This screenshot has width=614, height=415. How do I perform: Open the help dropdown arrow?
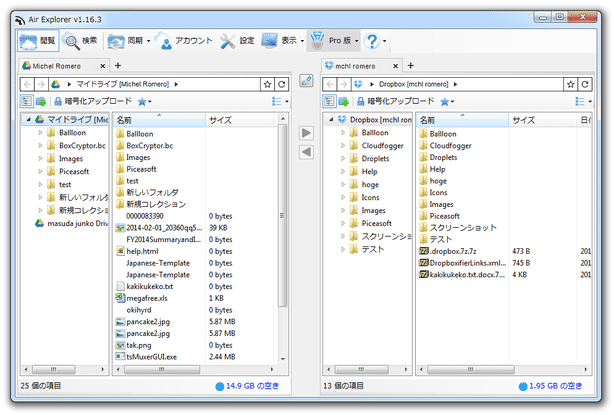coord(385,41)
